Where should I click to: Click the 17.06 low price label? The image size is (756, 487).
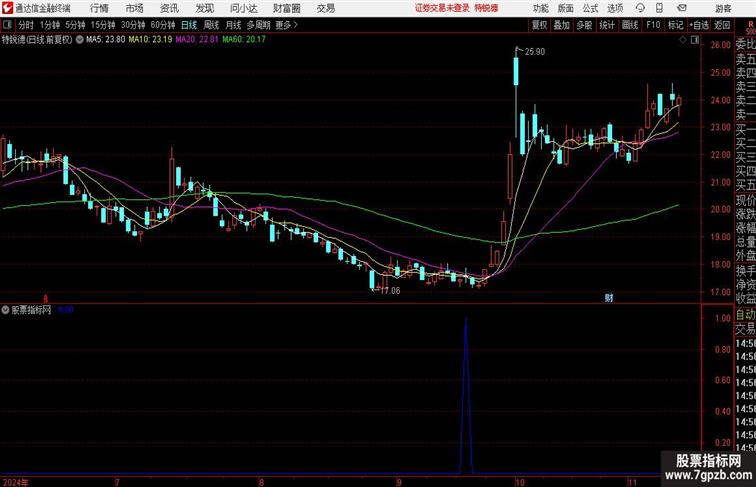coord(390,291)
